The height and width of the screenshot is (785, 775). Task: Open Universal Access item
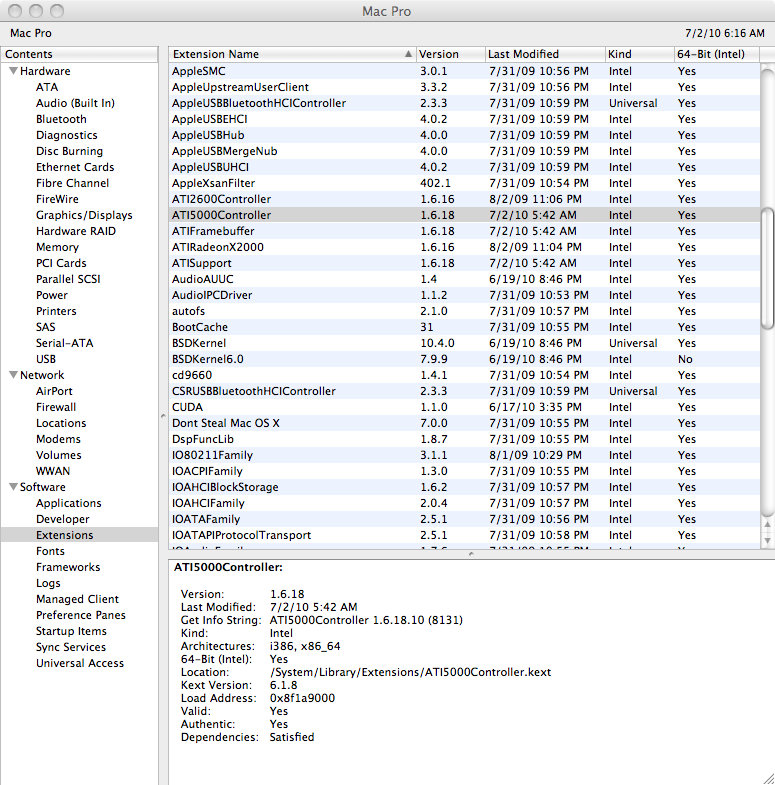80,663
